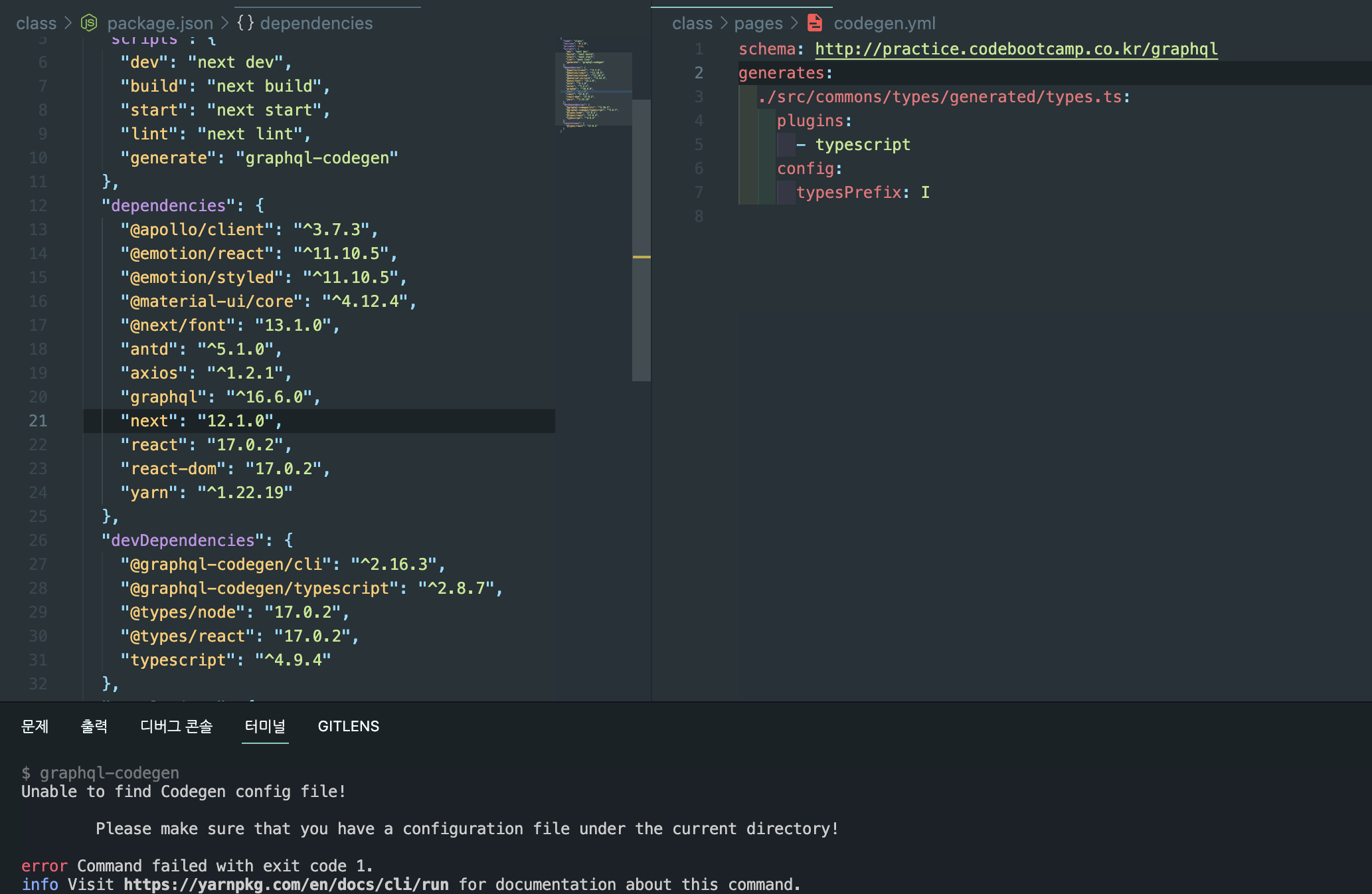Click the minimap preview of package.json
This screenshot has height=894, width=1372.
pyautogui.click(x=593, y=84)
